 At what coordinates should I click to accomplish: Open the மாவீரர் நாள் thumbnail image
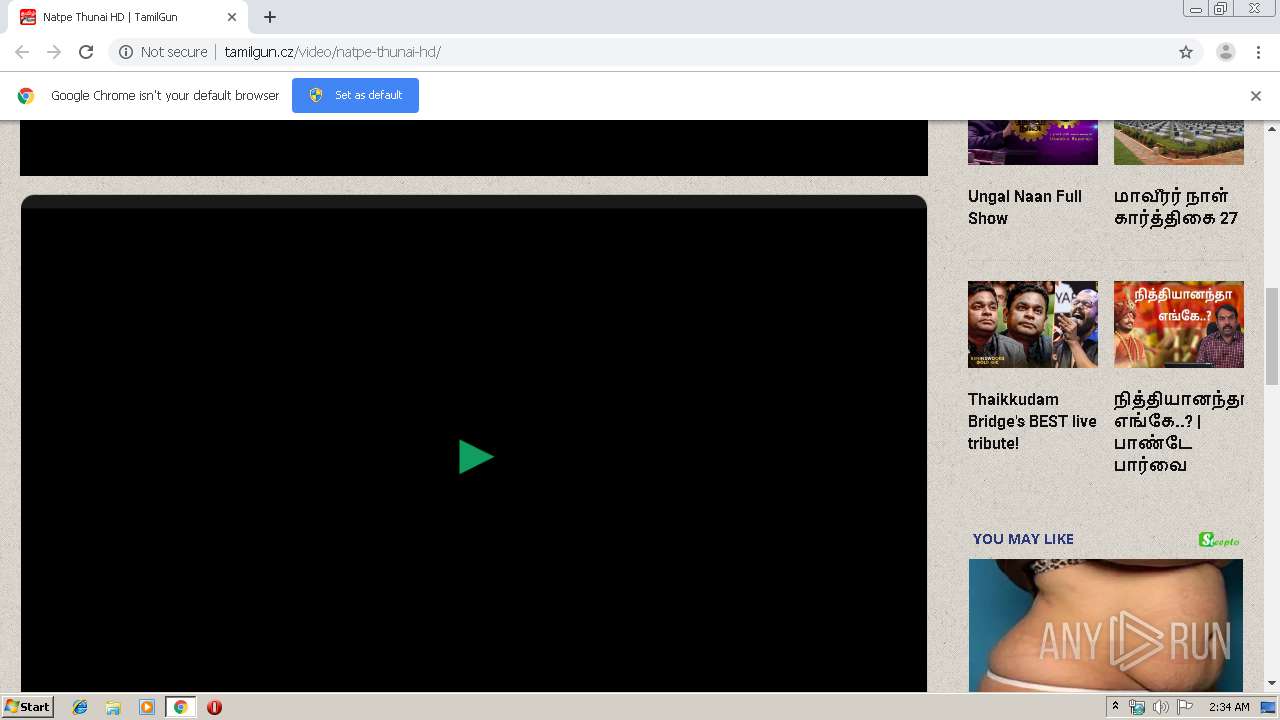(x=1179, y=142)
